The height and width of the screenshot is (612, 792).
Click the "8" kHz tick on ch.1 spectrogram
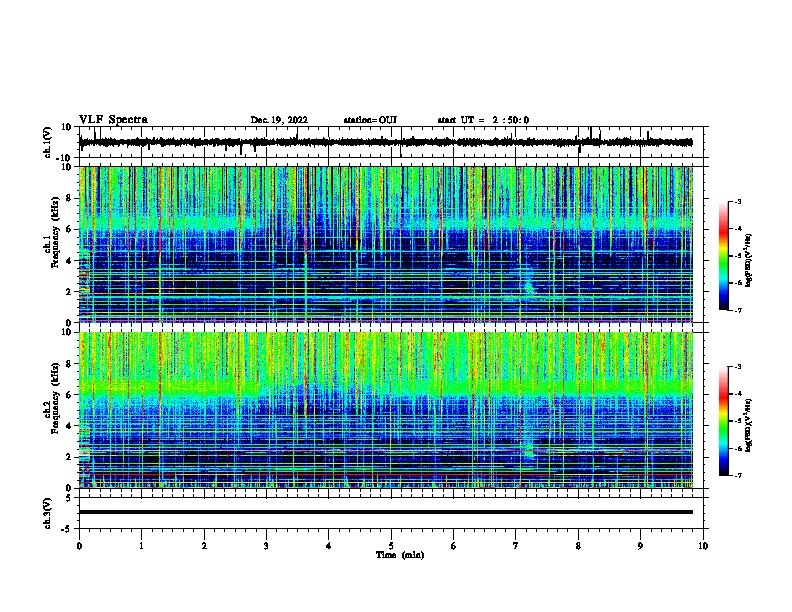point(69,198)
